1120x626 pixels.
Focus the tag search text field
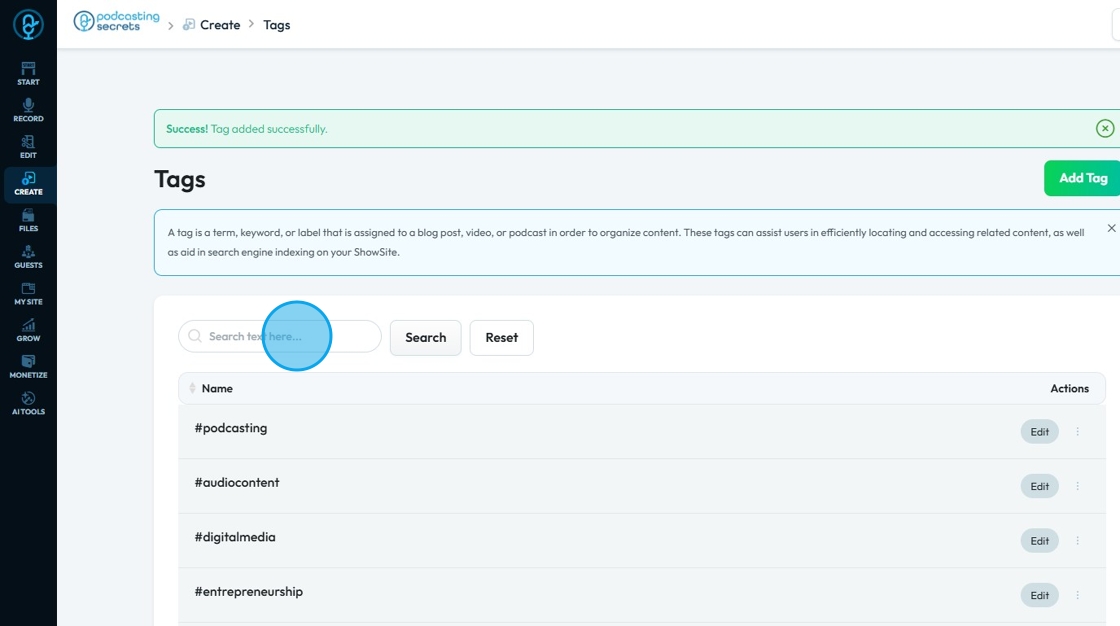[x=285, y=337]
